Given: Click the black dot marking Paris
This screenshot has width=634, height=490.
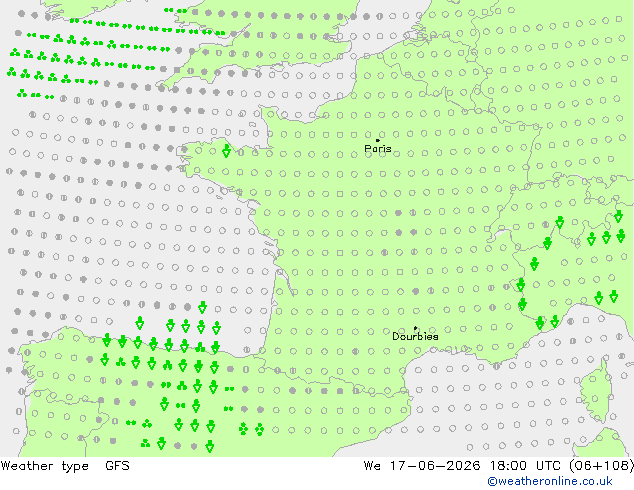Looking at the screenshot, I should [x=378, y=140].
